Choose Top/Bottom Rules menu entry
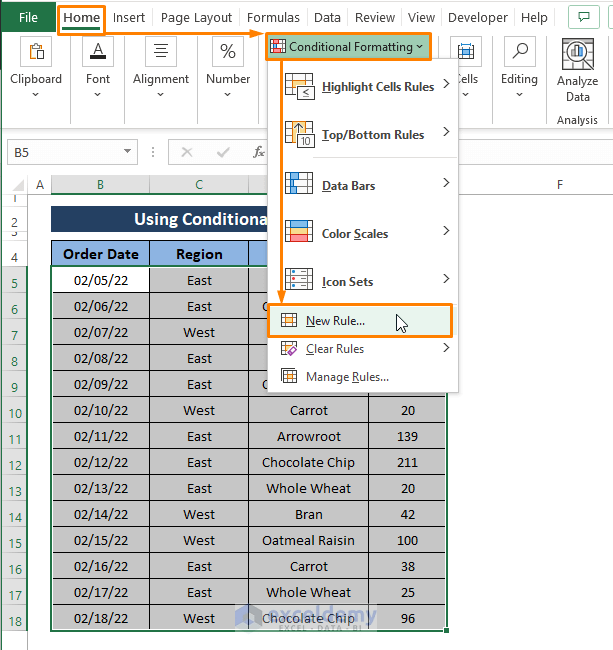 363,134
